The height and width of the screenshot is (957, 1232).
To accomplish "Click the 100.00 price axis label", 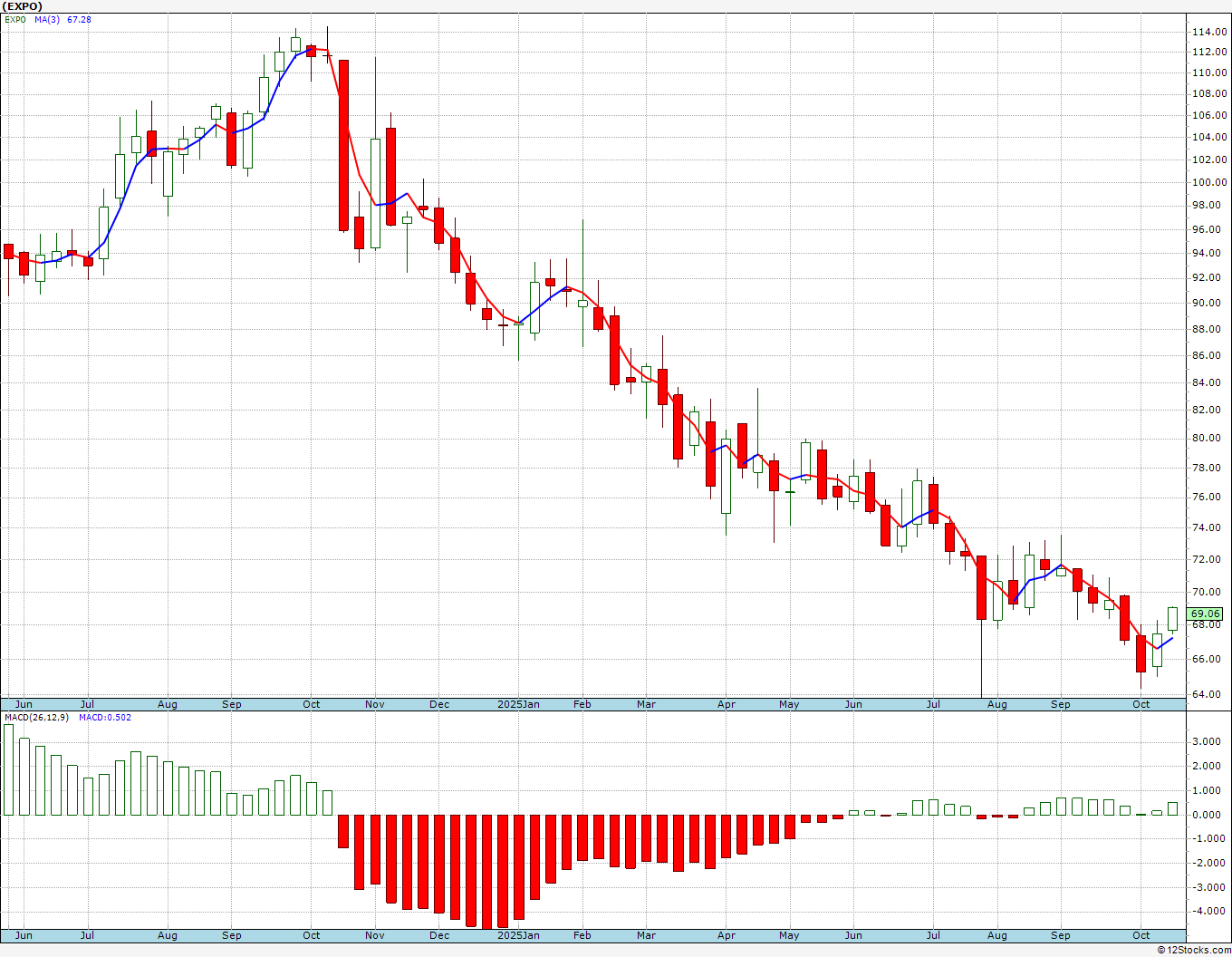I will pyautogui.click(x=1209, y=182).
